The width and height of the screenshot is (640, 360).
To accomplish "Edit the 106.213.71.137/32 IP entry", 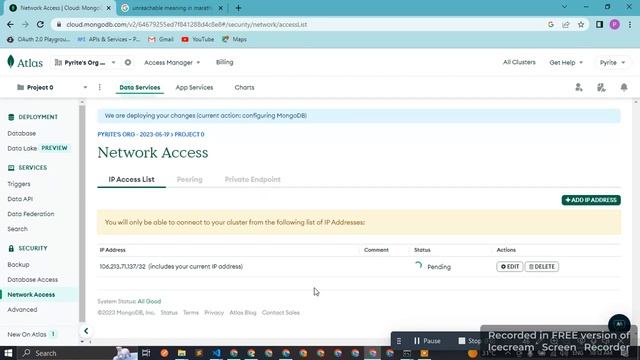I will [509, 267].
